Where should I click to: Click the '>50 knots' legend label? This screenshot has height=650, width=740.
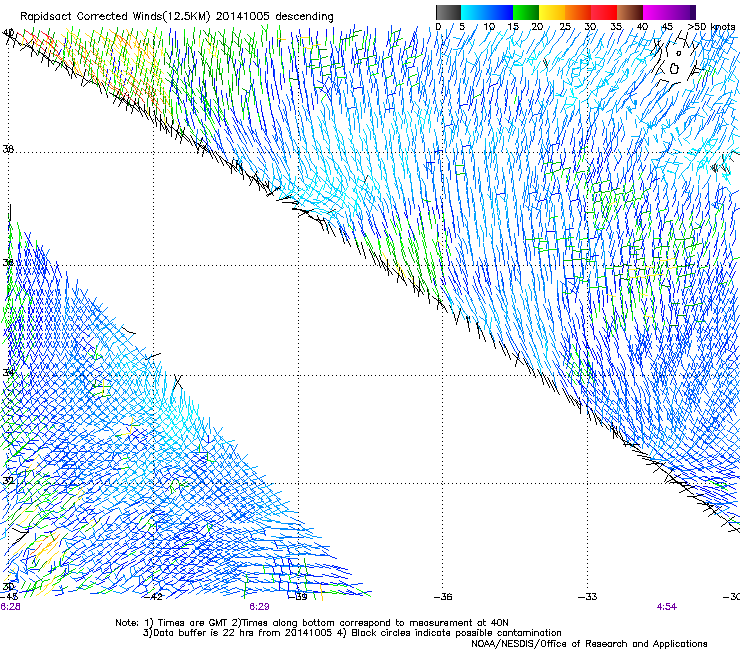711,27
